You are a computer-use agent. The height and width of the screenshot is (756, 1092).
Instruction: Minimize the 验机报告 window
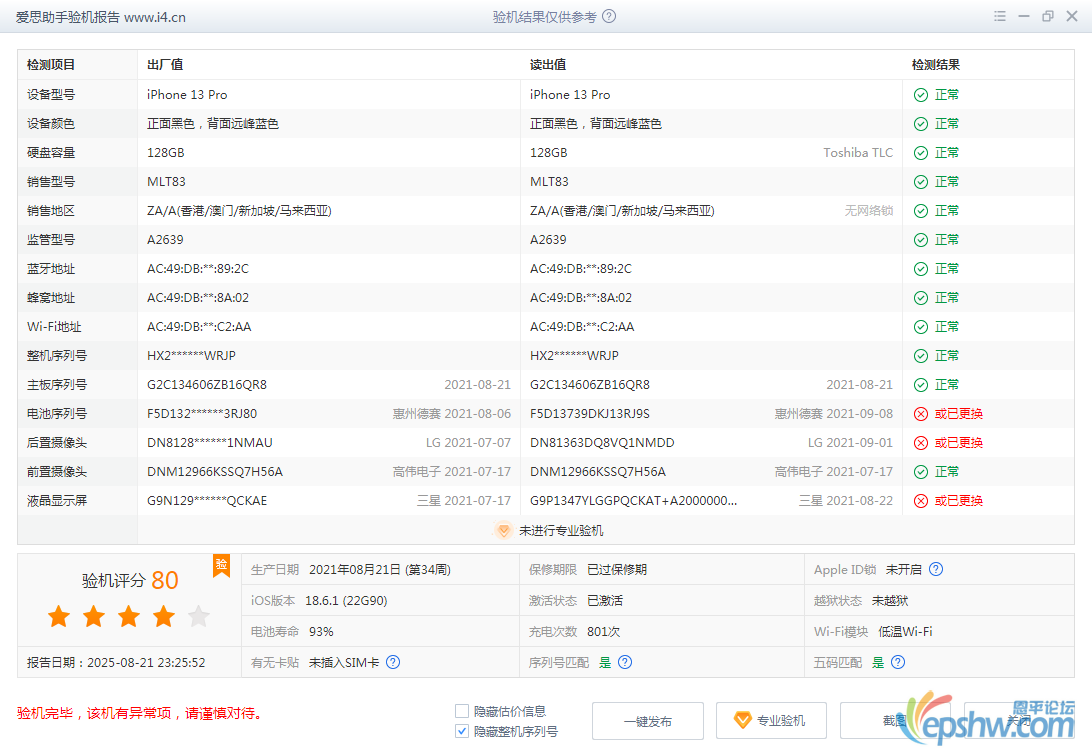click(1024, 16)
